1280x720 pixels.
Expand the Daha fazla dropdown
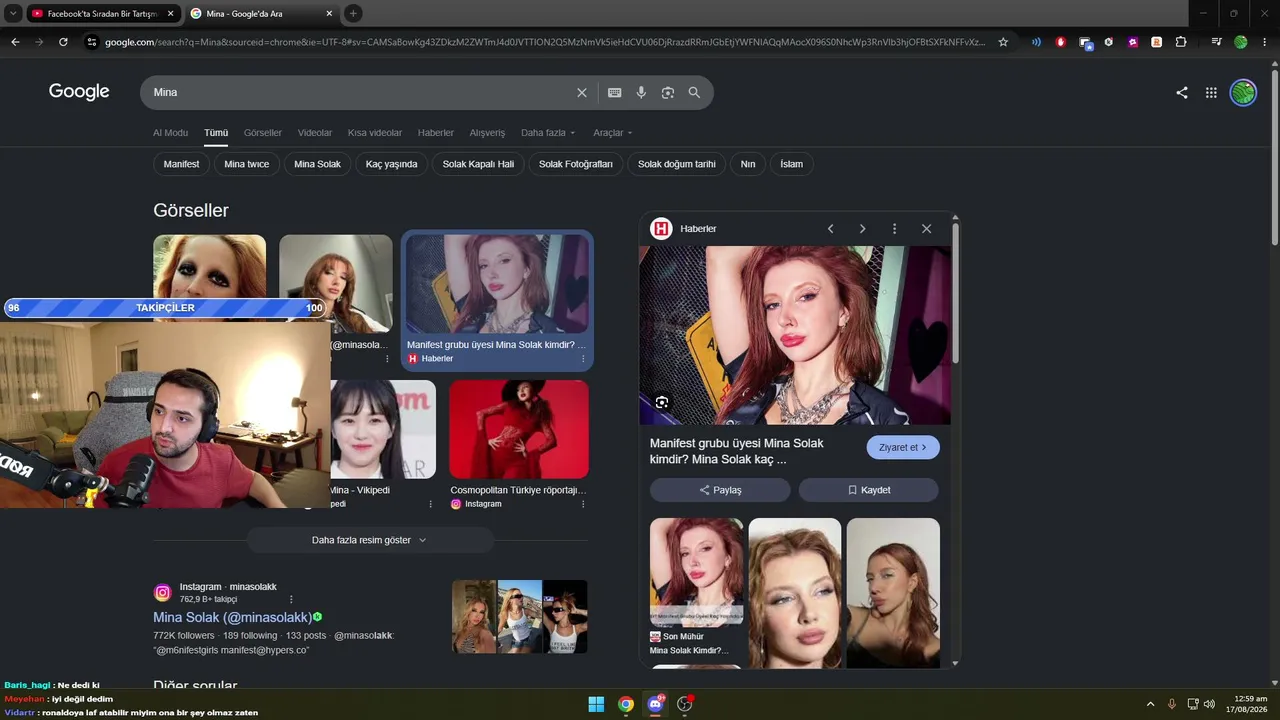tap(549, 133)
